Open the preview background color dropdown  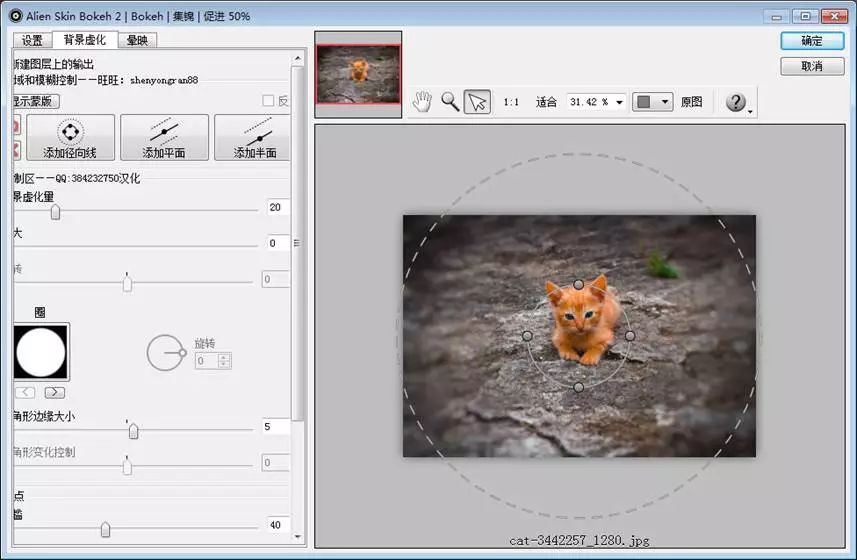click(x=653, y=102)
